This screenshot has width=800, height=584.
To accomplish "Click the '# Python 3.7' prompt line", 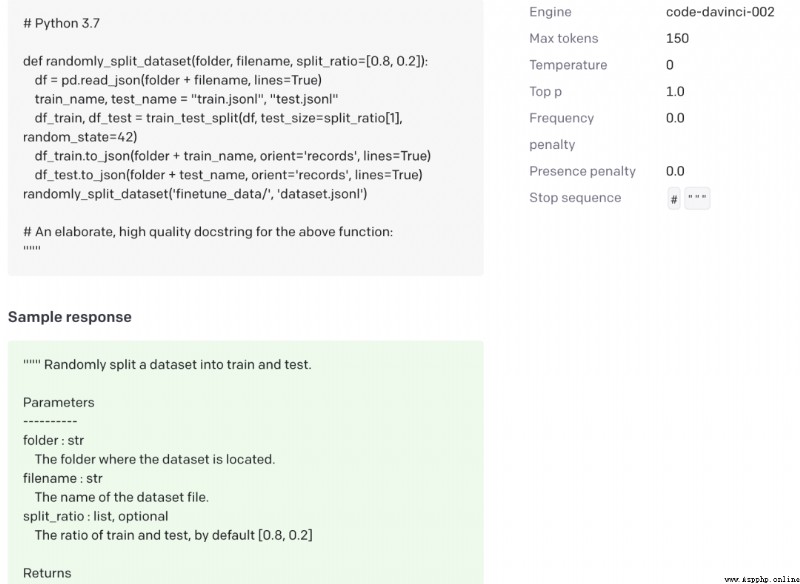I will click(61, 23).
